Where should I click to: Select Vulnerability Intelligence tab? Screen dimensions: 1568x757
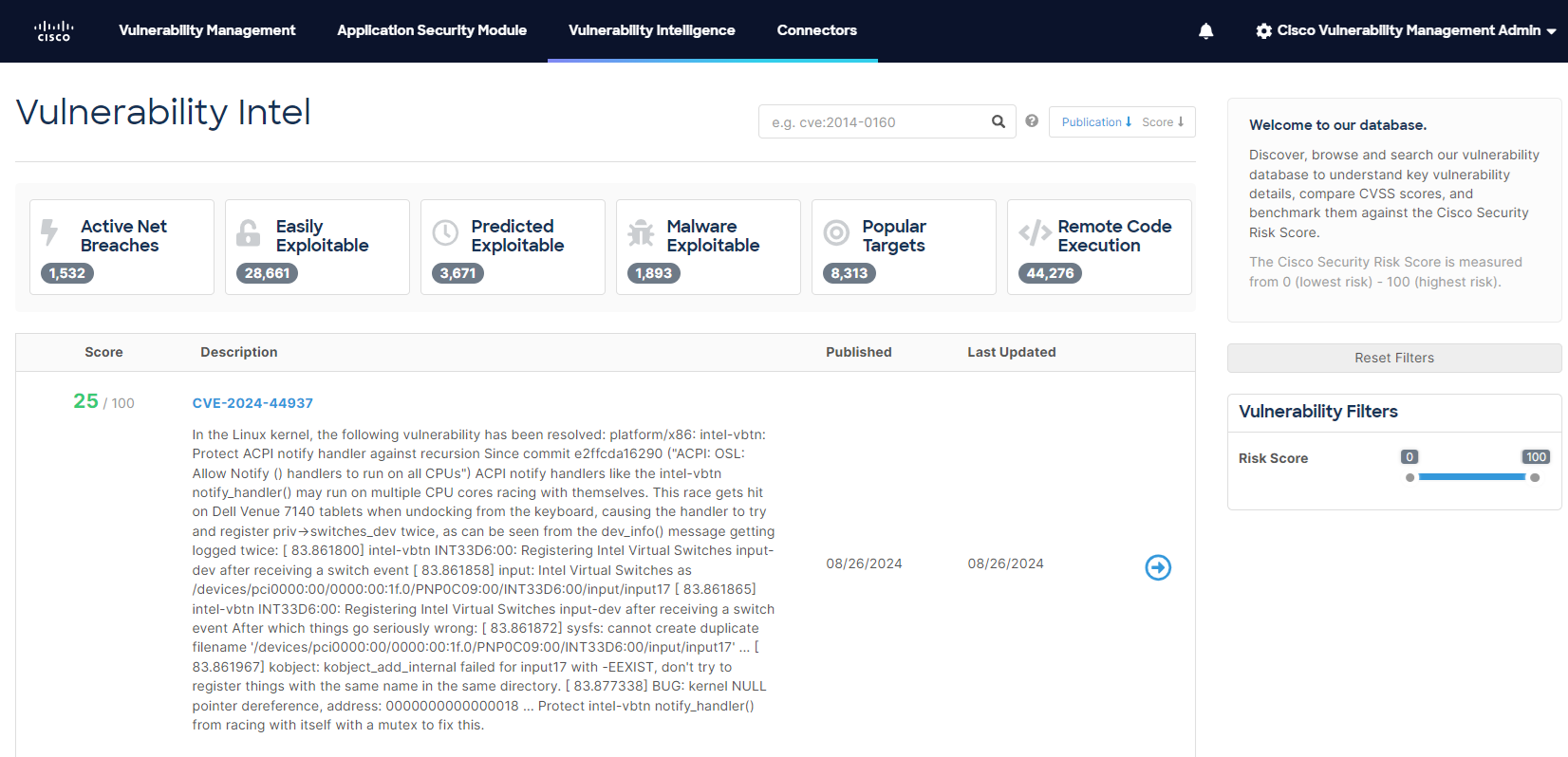pos(652,30)
